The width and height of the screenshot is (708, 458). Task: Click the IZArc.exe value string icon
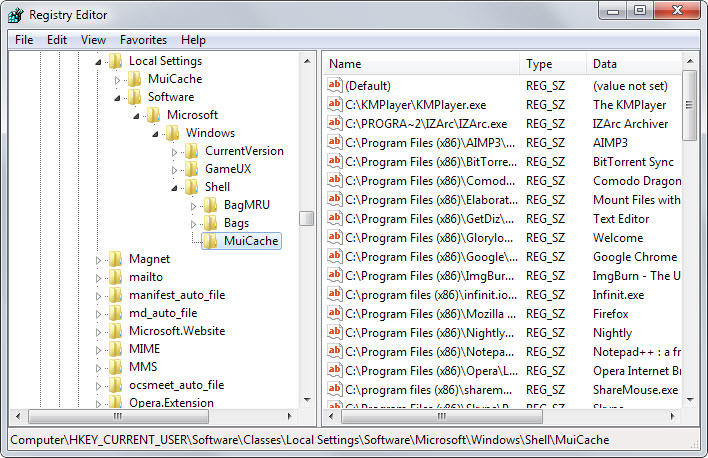tap(335, 123)
